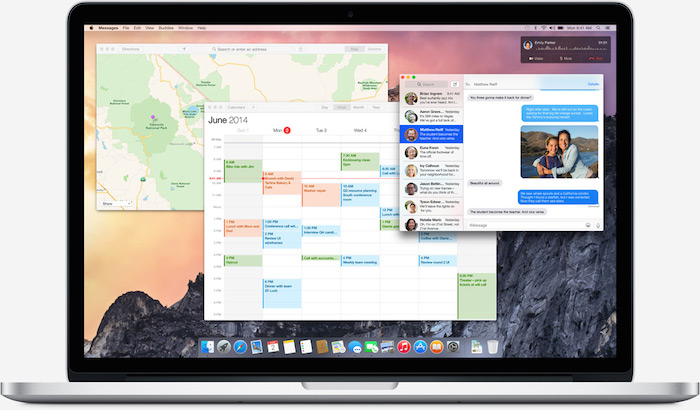This screenshot has height=410, width=700.
Task: Open Notification Center from menu bar
Action: point(608,28)
